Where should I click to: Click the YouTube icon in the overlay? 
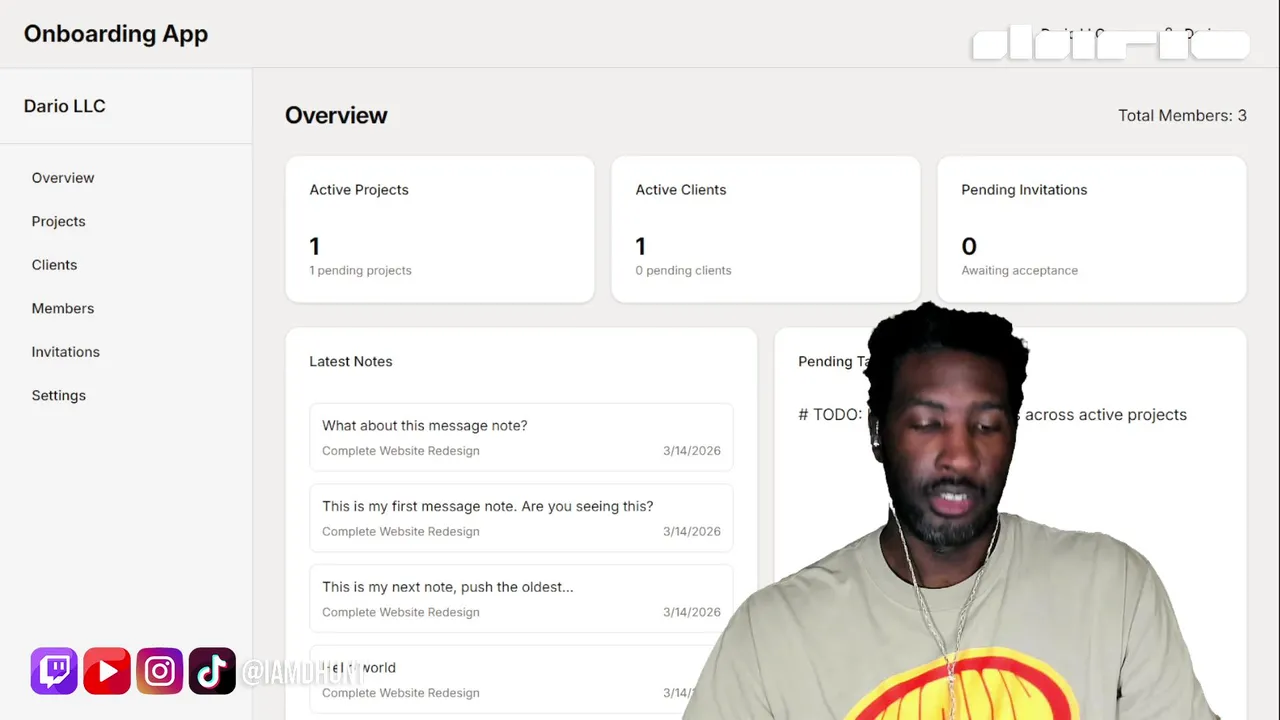click(x=107, y=671)
